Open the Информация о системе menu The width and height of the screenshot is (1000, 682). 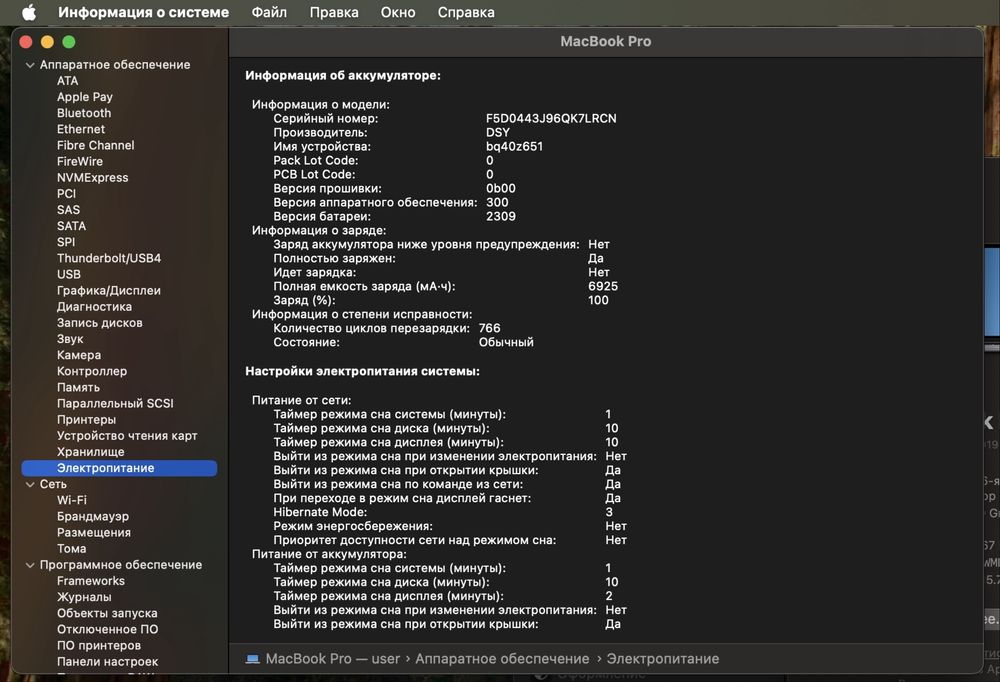coord(143,12)
